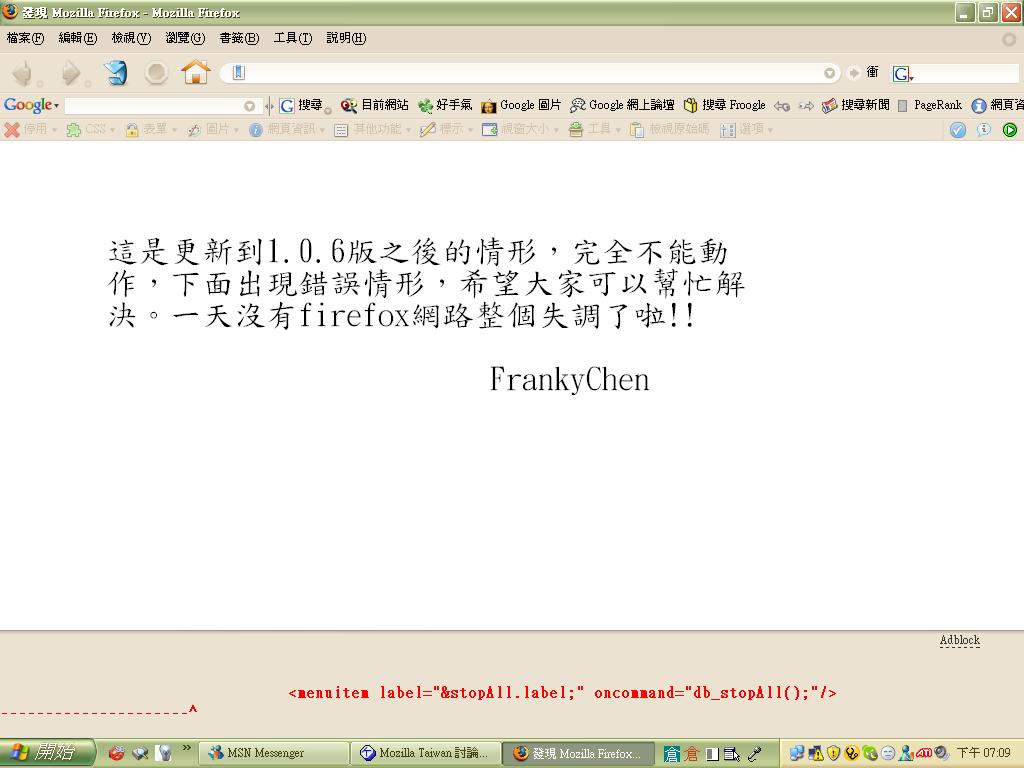
Task: Click the MSN buddy tray icon
Action: tap(906, 753)
